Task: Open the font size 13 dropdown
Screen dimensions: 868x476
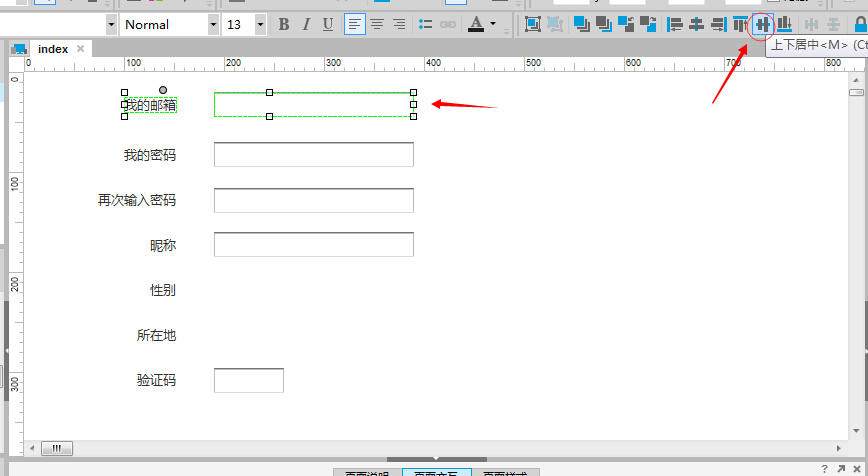Action: tap(260, 24)
